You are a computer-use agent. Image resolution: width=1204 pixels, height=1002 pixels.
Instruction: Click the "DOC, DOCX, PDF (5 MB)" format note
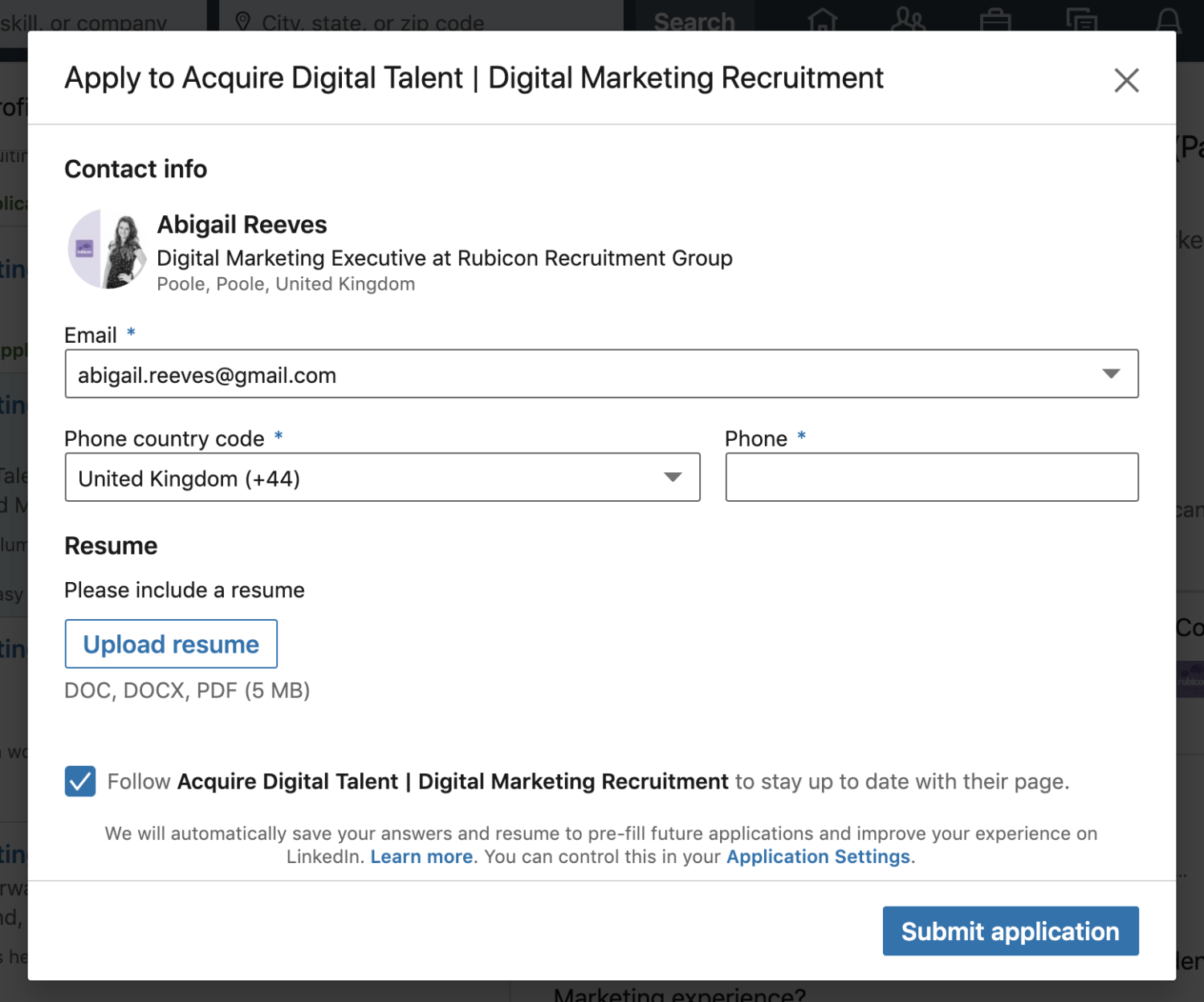point(187,690)
